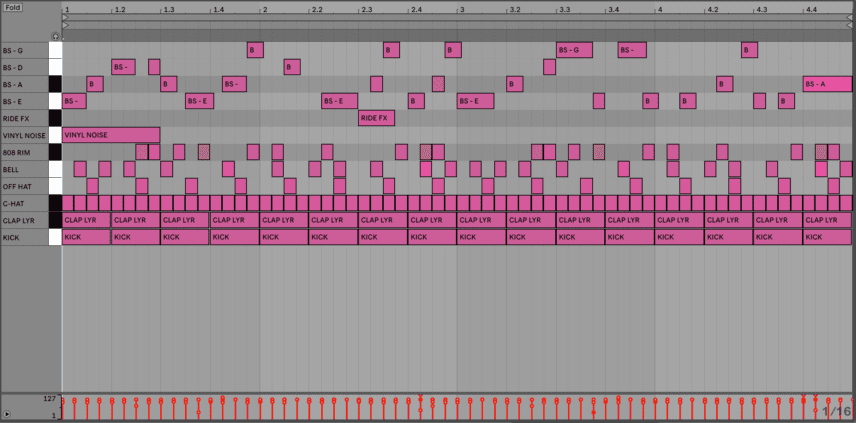Audition the black piano key beside C-HAT
Screen dimensions: 856x423
55,204
